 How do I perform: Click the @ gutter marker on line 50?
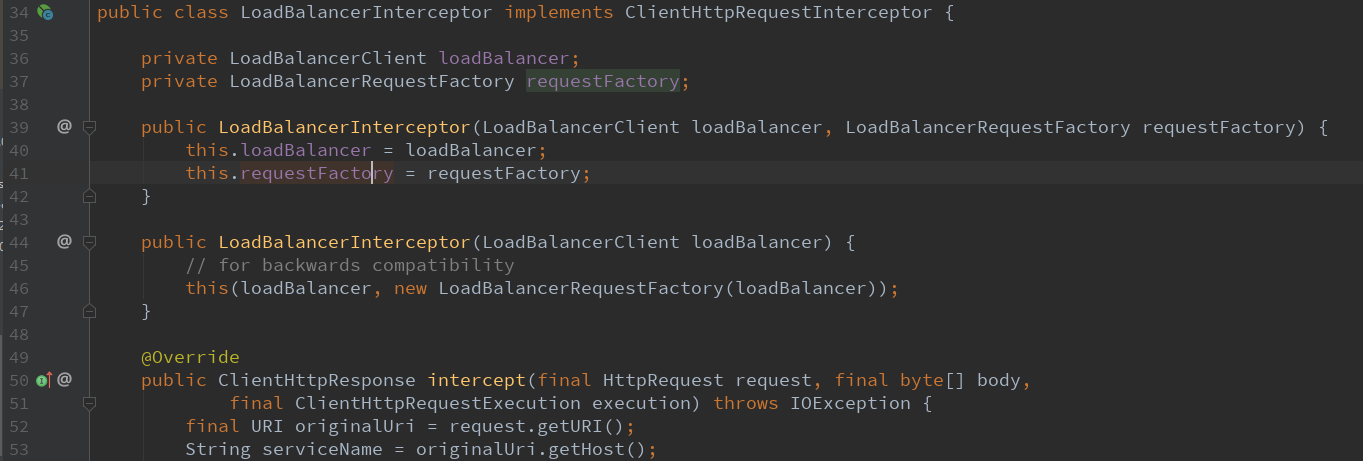click(64, 379)
